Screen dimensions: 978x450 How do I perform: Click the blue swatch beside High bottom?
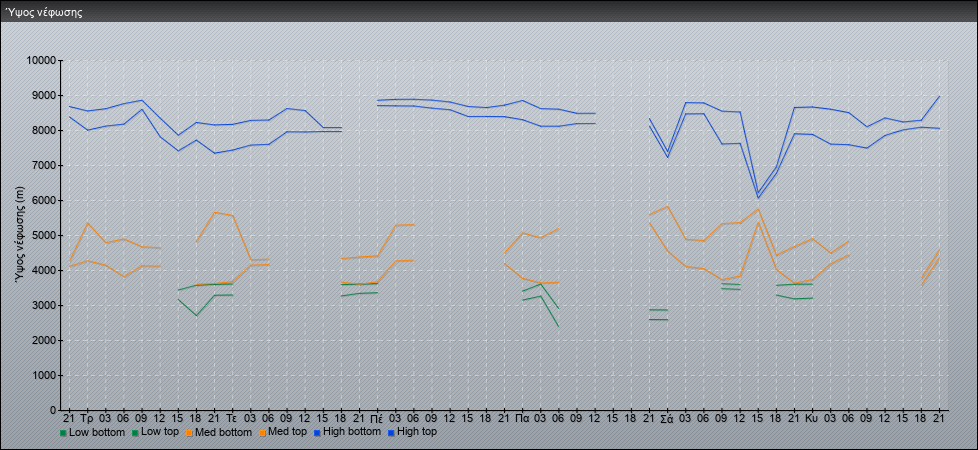click(x=317, y=432)
